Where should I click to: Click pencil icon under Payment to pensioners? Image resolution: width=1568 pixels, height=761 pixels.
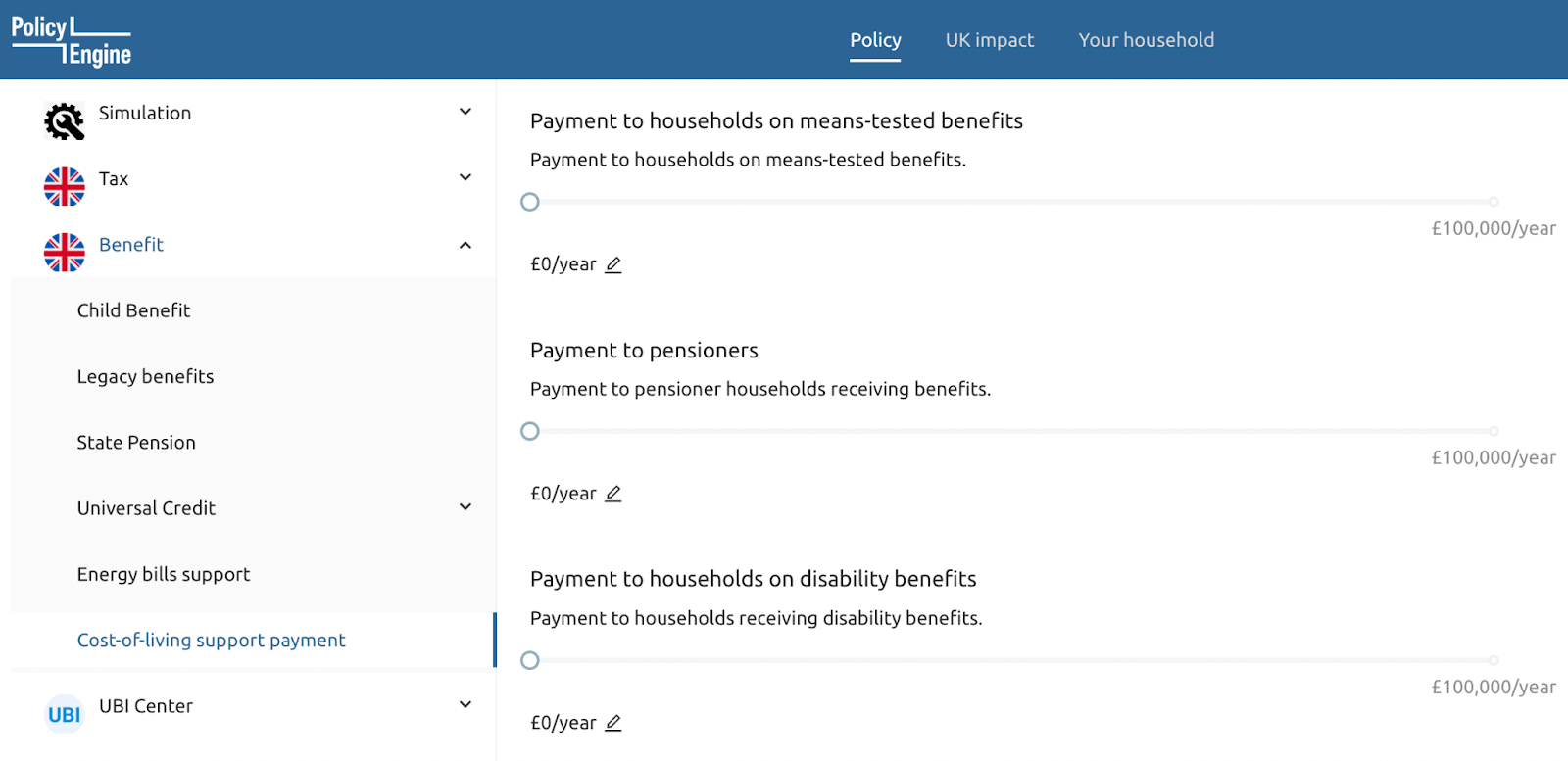(613, 494)
